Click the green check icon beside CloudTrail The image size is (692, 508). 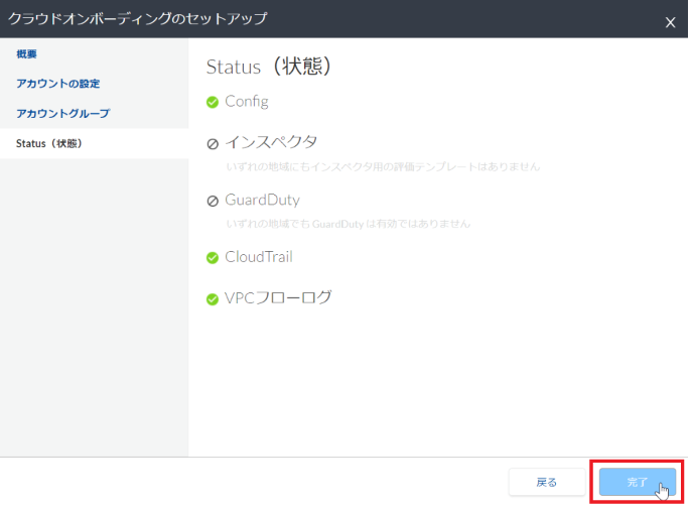coord(212,258)
